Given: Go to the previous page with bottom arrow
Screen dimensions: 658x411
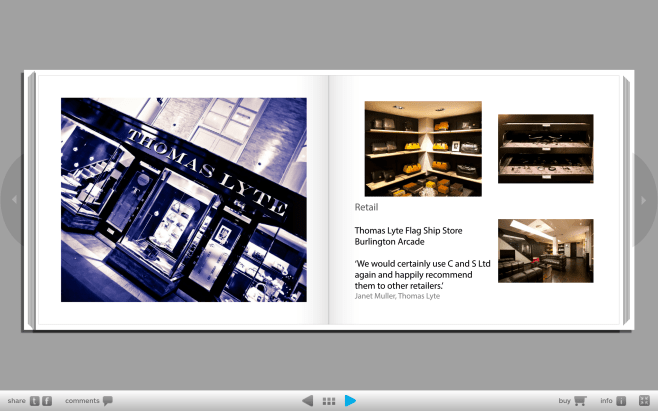Looking at the screenshot, I should (308, 401).
